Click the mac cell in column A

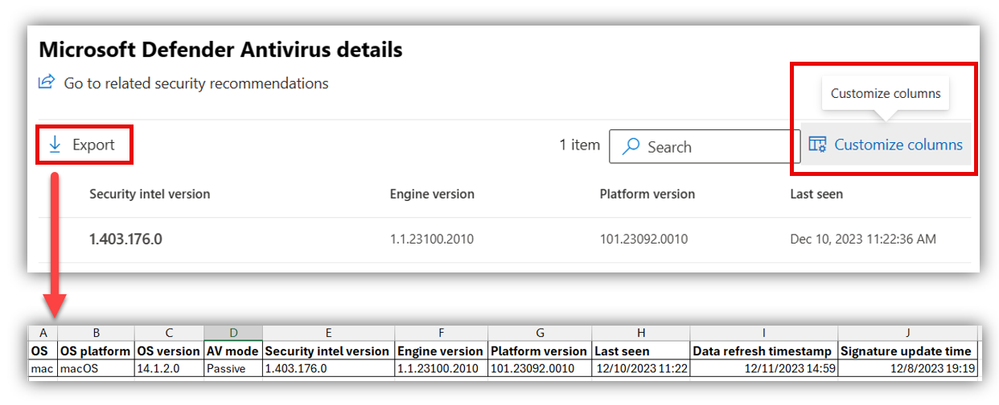click(43, 368)
